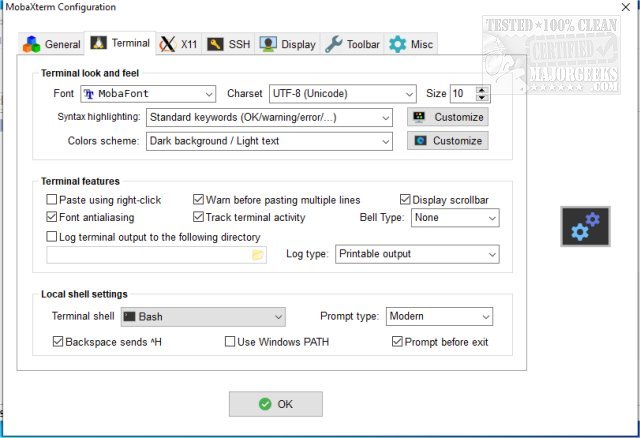This screenshot has width=640, height=438.
Task: Uncheck Prompt before exit
Action: pyautogui.click(x=397, y=342)
